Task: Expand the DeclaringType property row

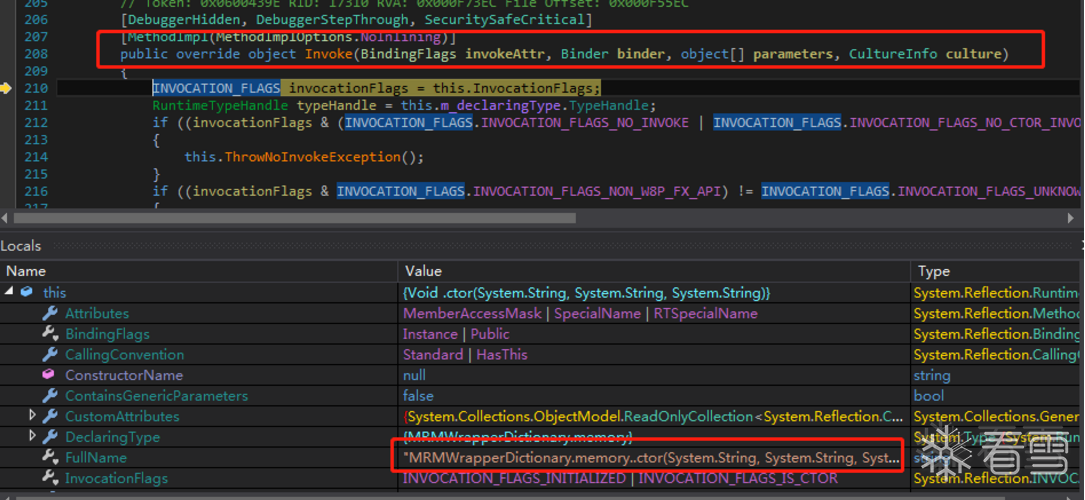Action: click(32, 436)
